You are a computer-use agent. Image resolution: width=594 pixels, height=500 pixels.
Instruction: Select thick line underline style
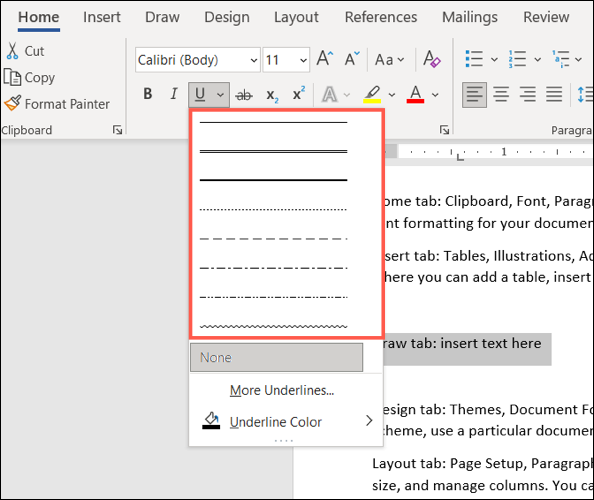(x=274, y=180)
